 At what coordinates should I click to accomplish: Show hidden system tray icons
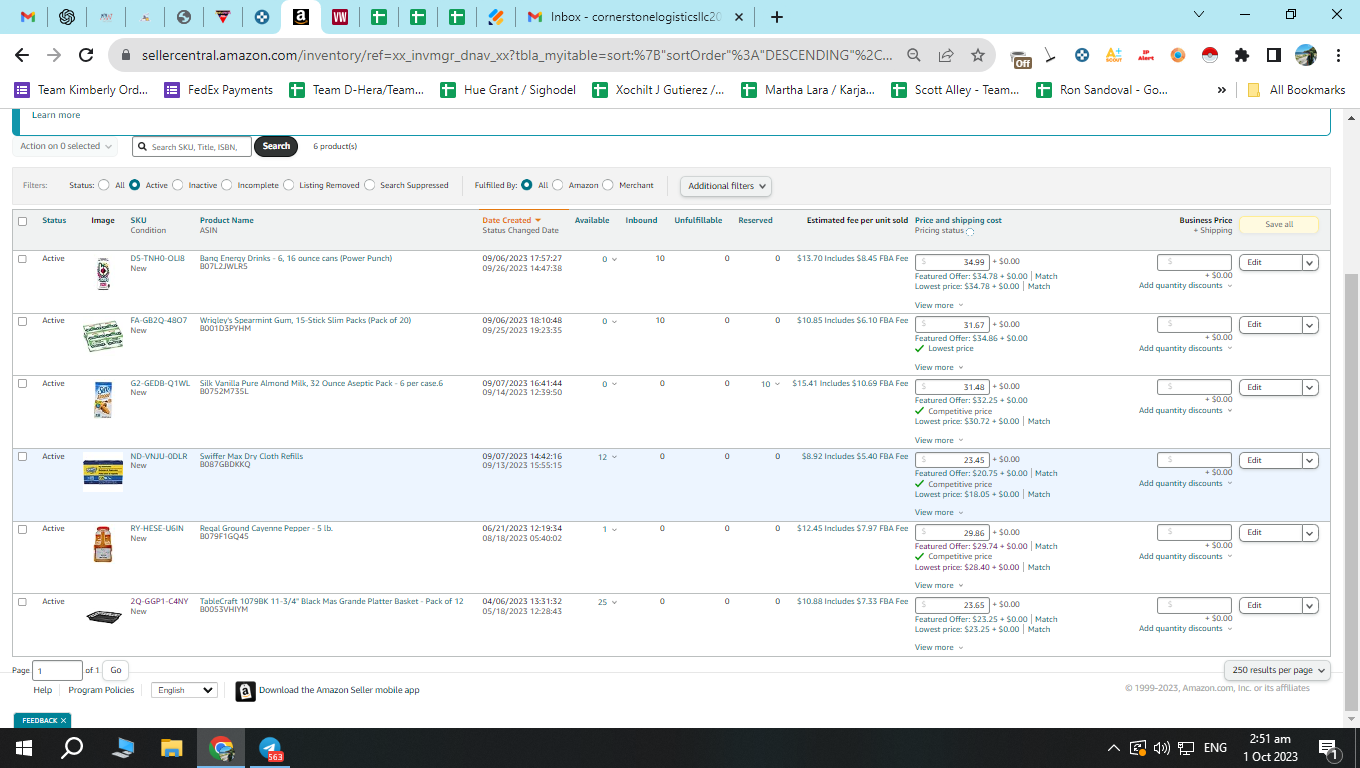(1114, 748)
